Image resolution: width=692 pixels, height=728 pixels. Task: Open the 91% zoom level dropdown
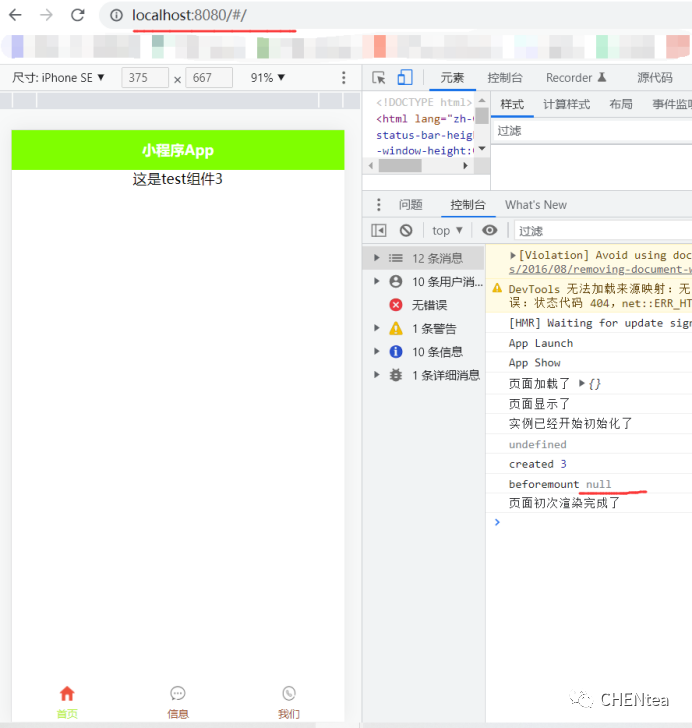[268, 78]
